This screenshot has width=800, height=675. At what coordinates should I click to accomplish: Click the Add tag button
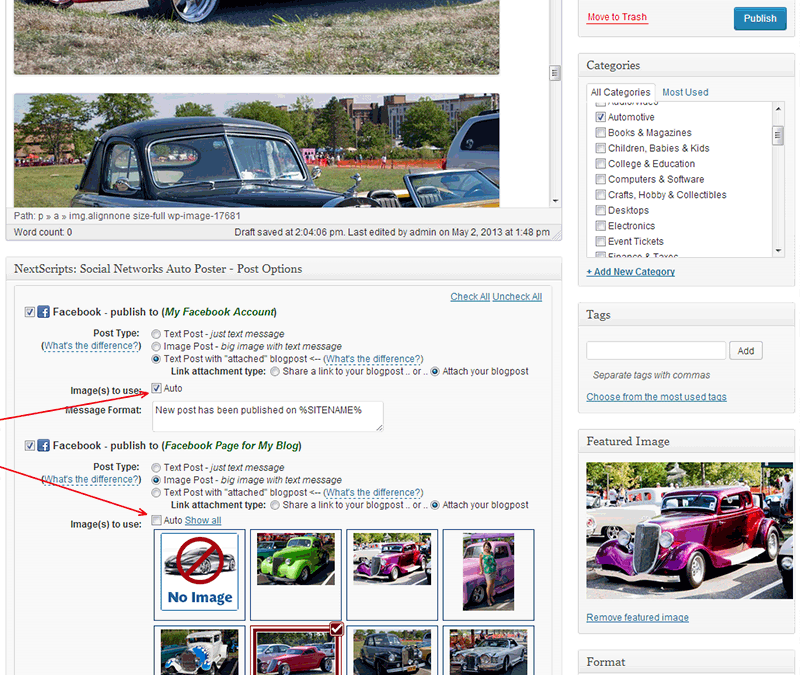[x=745, y=351]
